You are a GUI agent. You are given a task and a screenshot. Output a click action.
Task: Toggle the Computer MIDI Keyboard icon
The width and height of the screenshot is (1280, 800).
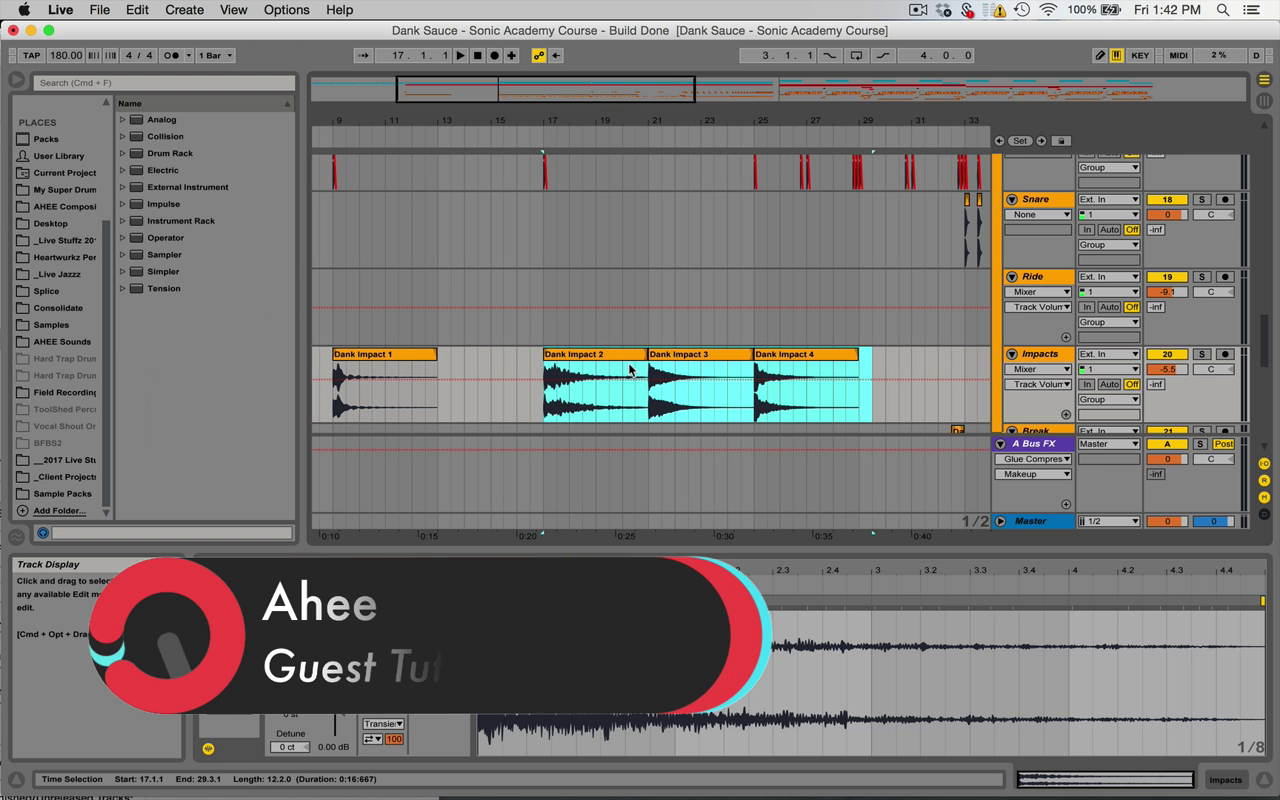click(1117, 56)
